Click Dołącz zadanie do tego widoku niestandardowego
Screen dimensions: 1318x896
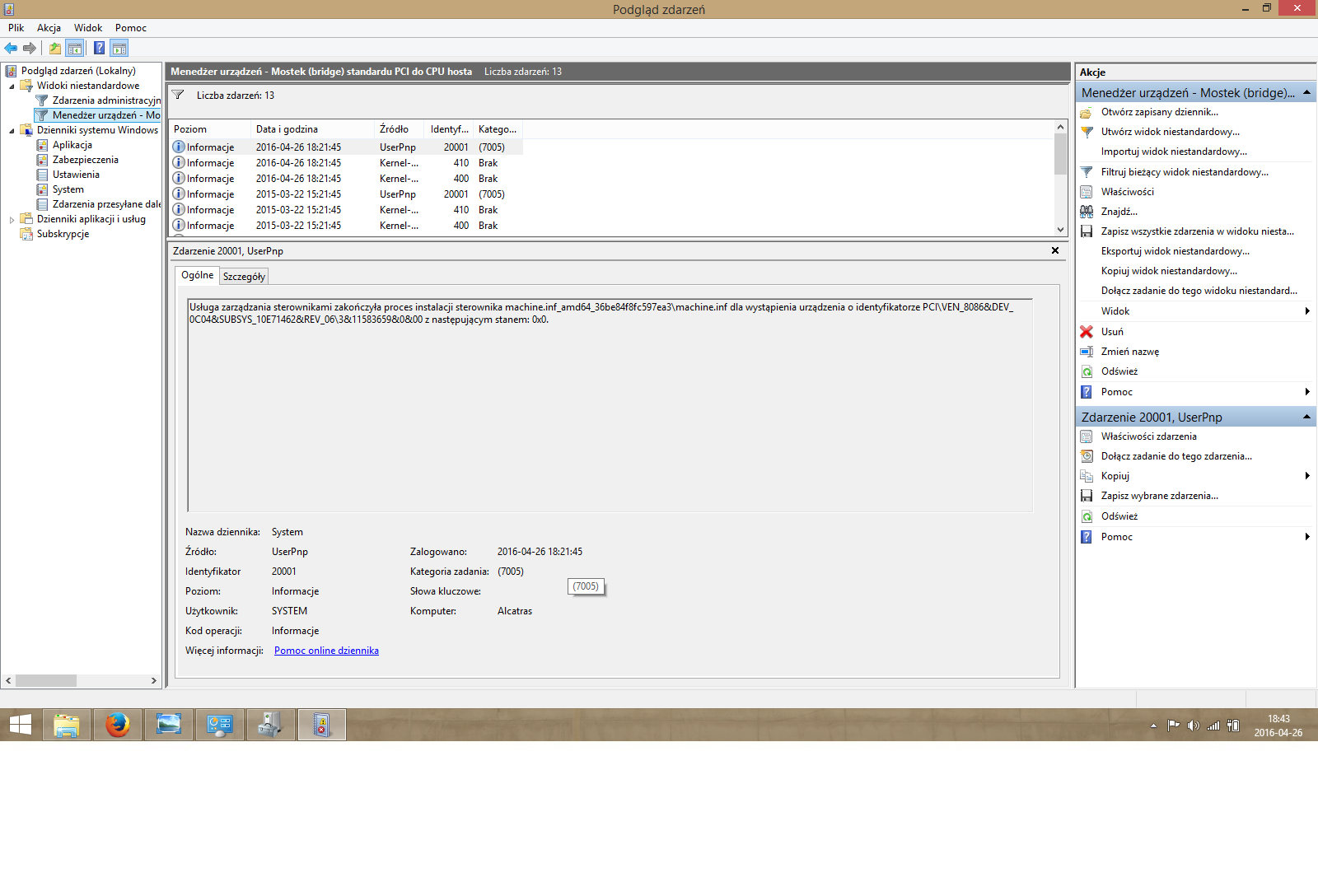(1199, 291)
